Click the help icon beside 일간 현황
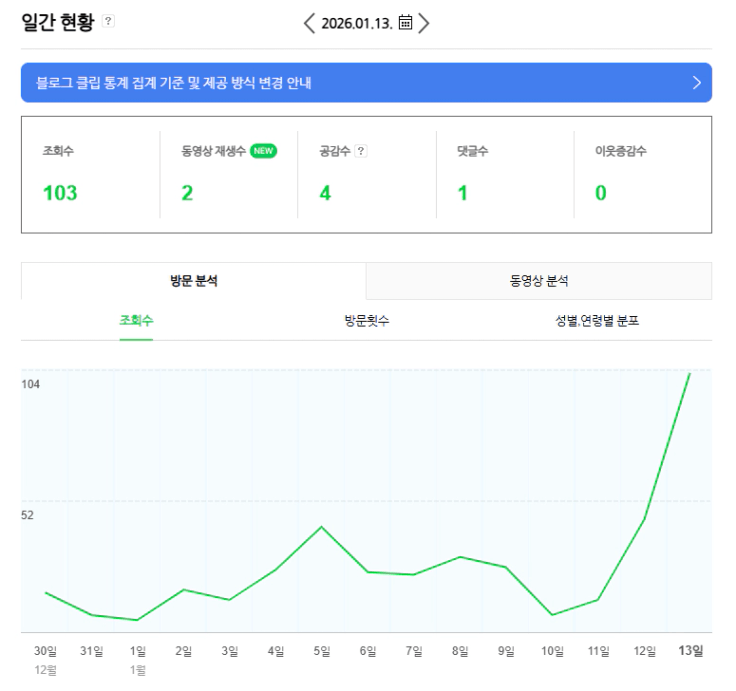The width and height of the screenshot is (736, 691). pyautogui.click(x=109, y=21)
